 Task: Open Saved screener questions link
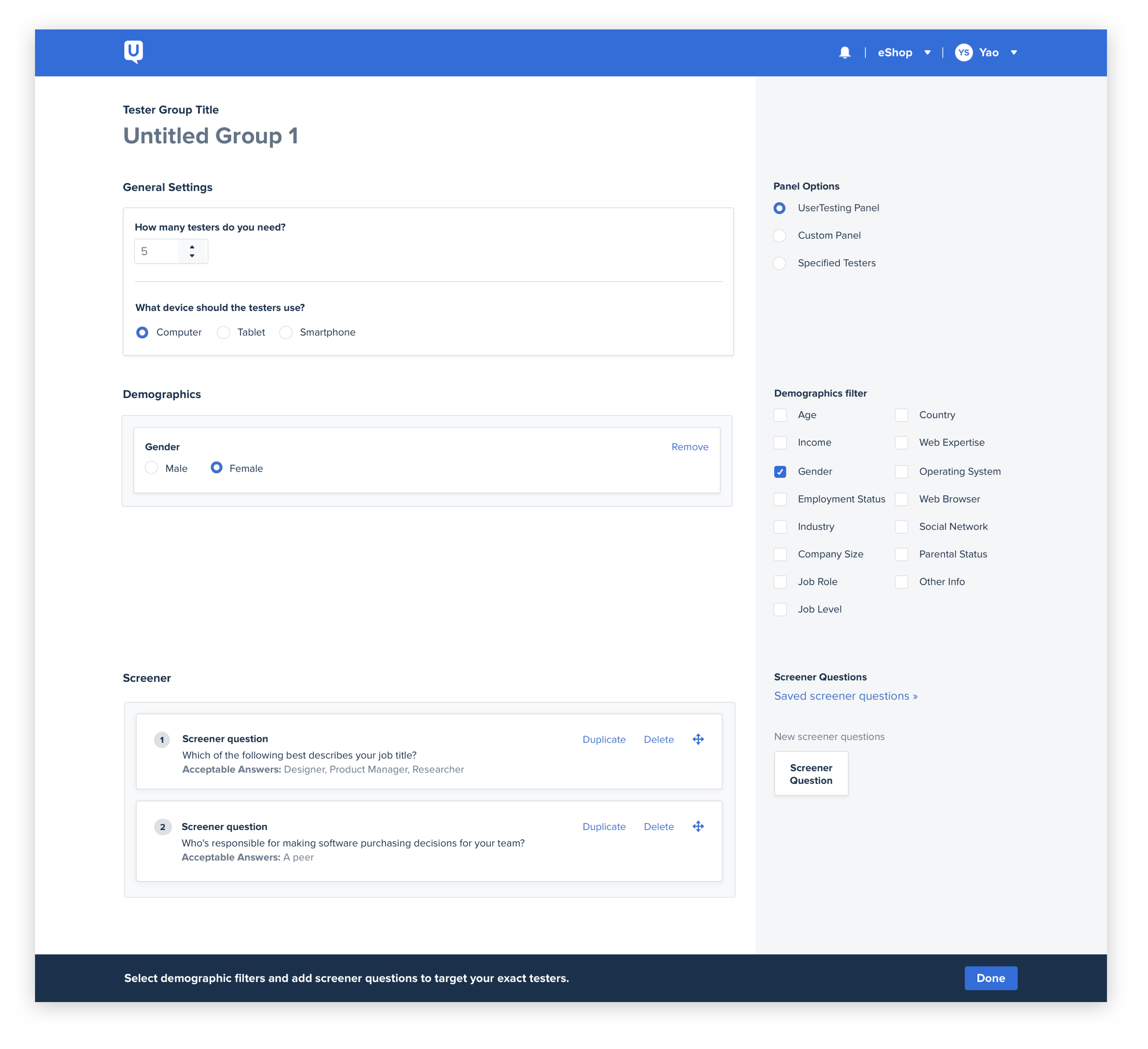click(x=846, y=696)
